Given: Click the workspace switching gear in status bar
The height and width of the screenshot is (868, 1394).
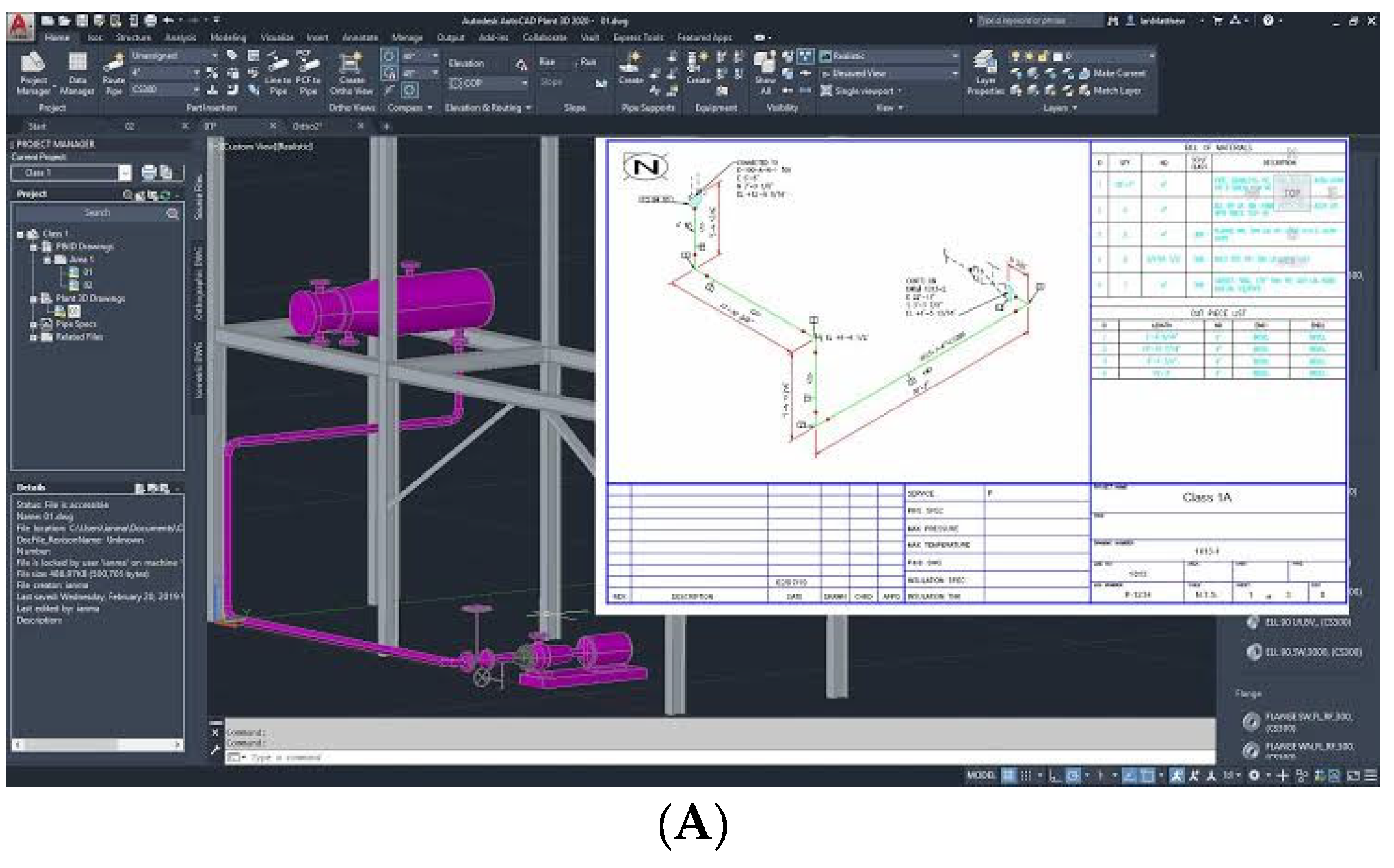Looking at the screenshot, I should click(x=1254, y=775).
